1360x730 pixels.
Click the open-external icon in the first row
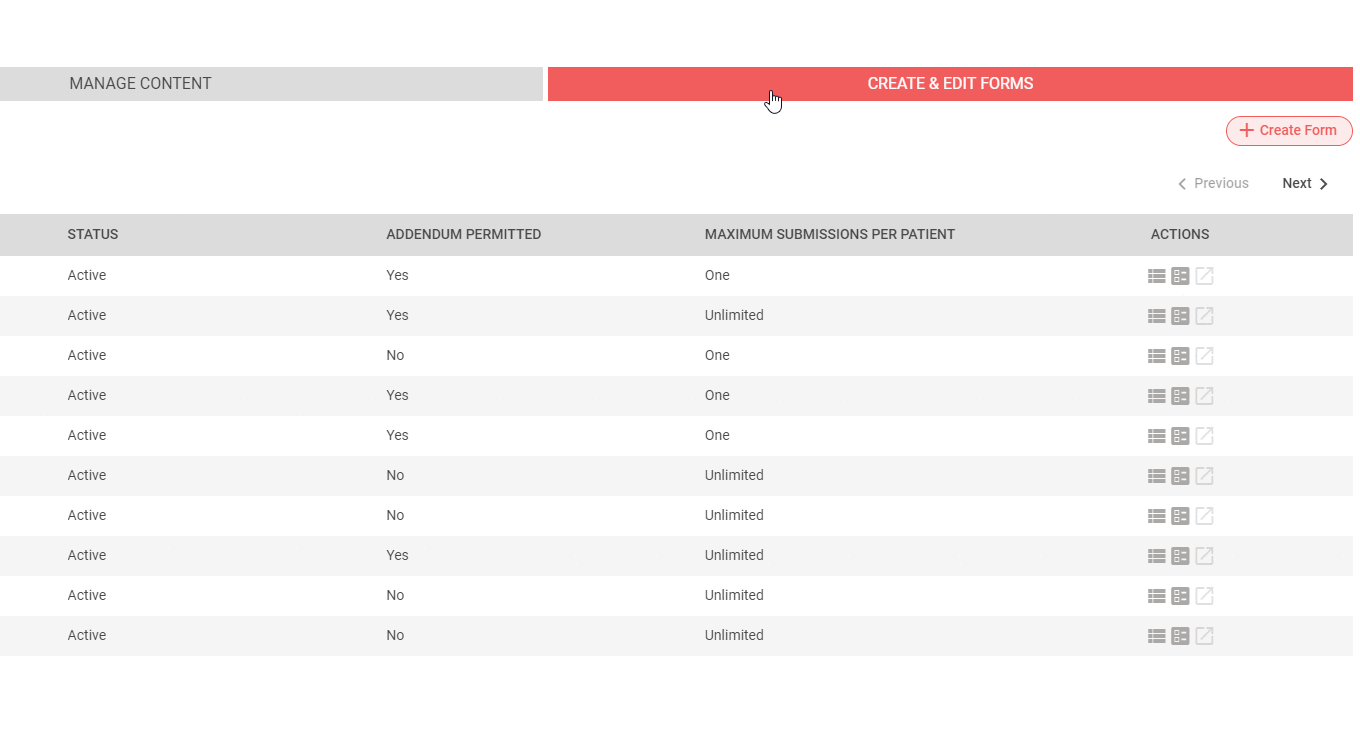[1204, 276]
